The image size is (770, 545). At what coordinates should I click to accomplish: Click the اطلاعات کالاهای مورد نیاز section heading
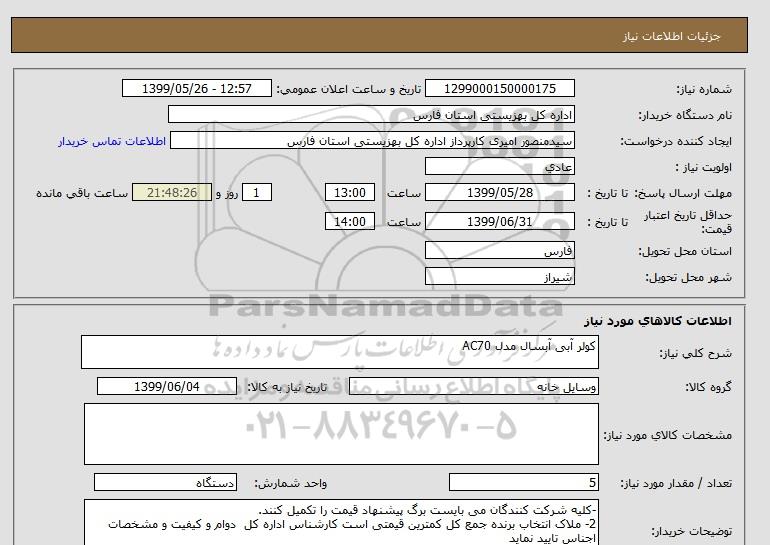658,321
